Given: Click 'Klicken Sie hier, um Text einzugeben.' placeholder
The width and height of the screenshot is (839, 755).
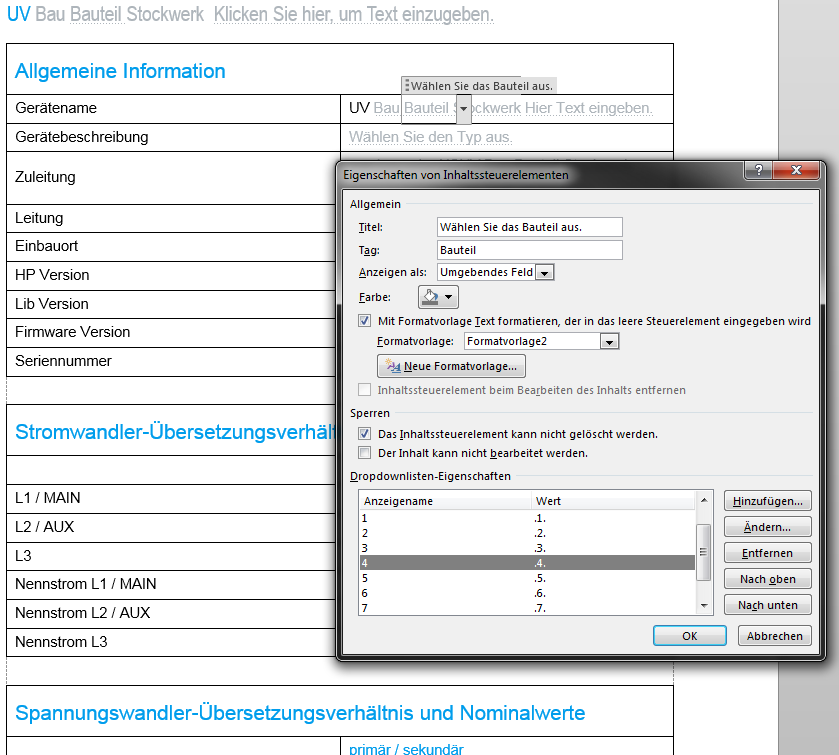Looking at the screenshot, I should click(354, 14).
